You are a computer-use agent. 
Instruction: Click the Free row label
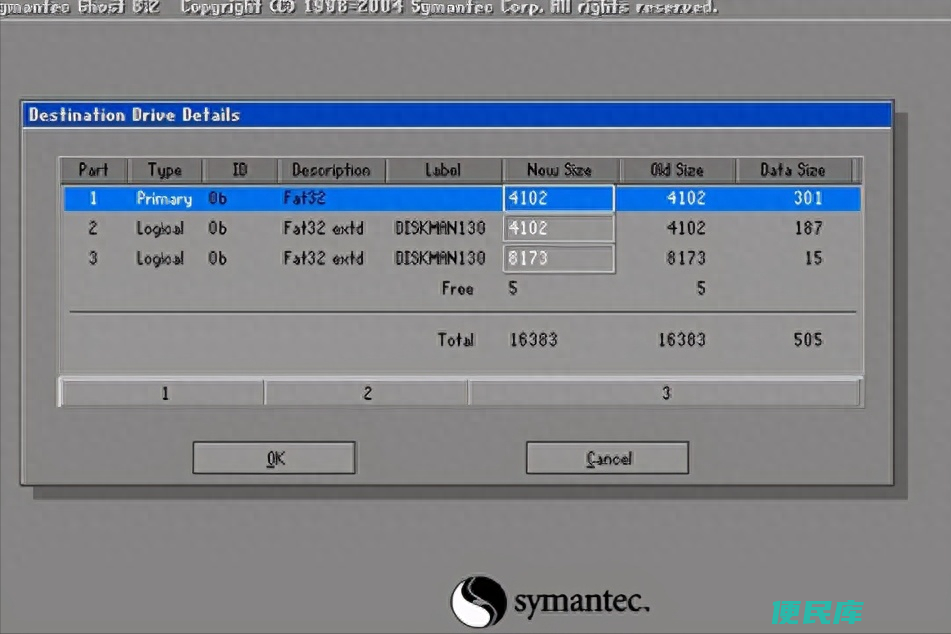coord(457,289)
